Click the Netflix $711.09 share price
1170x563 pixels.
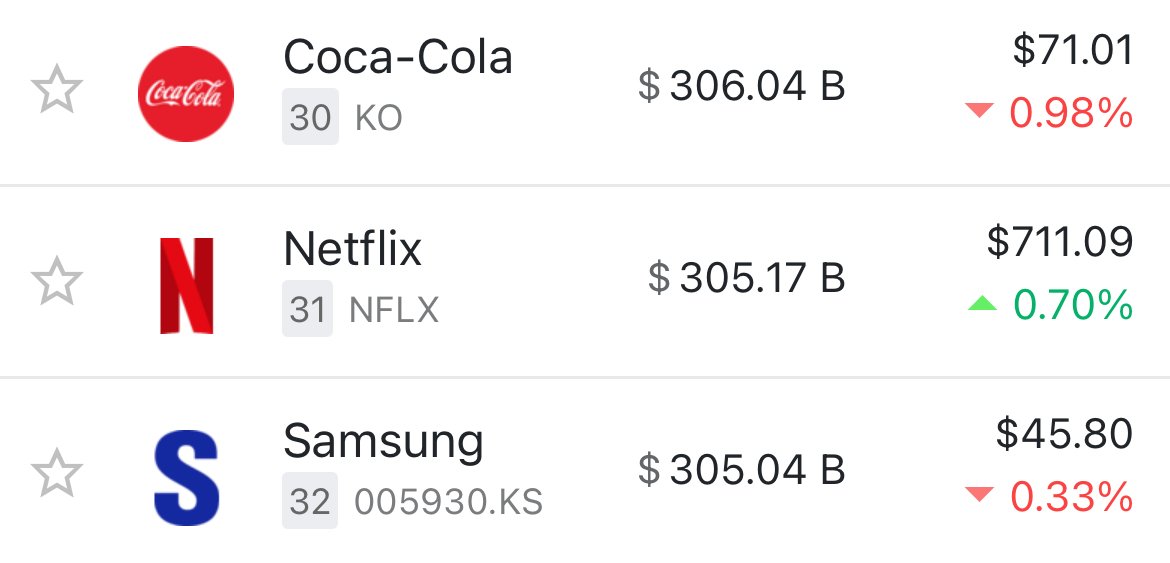click(x=1060, y=242)
